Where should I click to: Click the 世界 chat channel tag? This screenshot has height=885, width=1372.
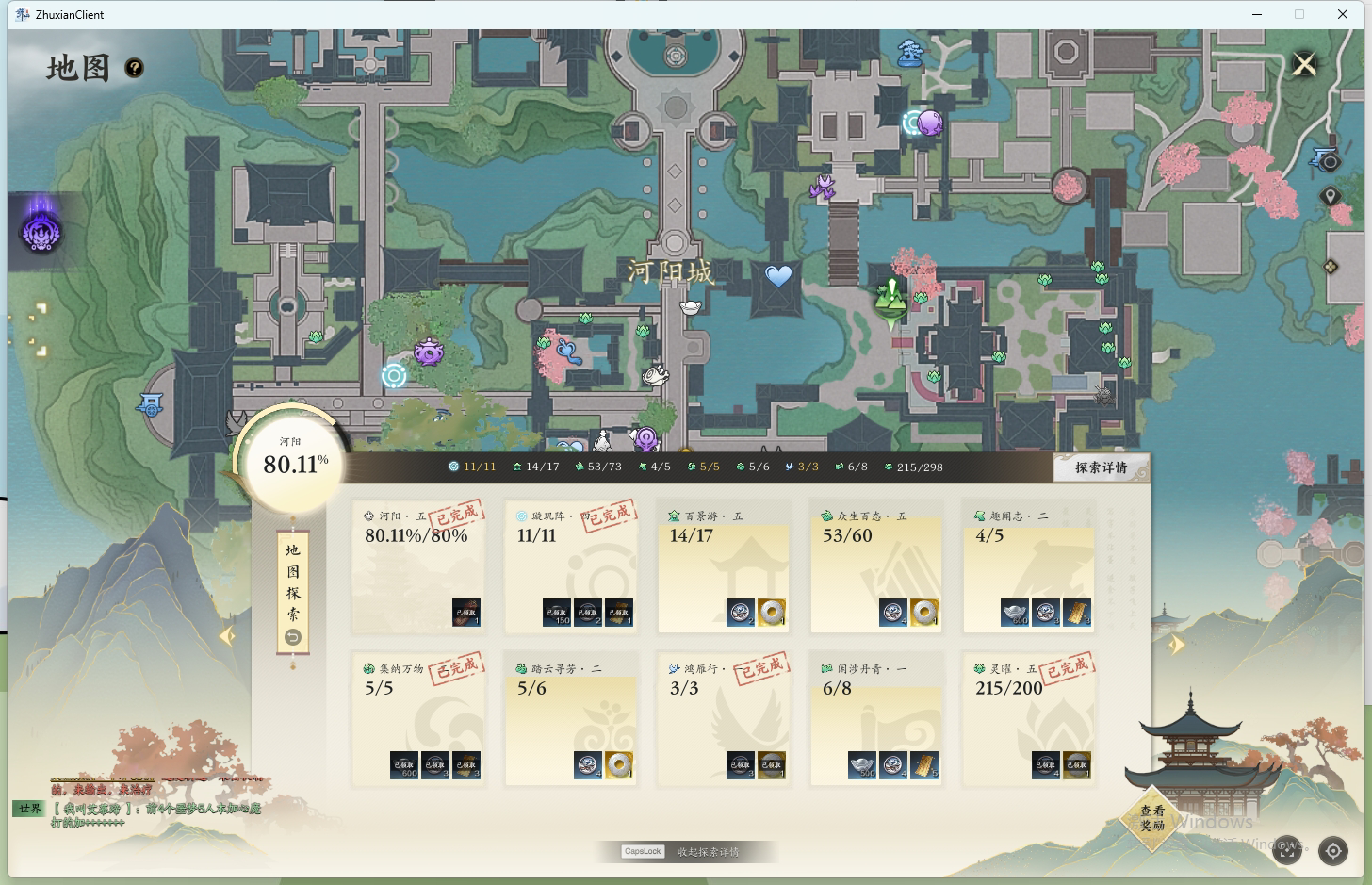[29, 809]
